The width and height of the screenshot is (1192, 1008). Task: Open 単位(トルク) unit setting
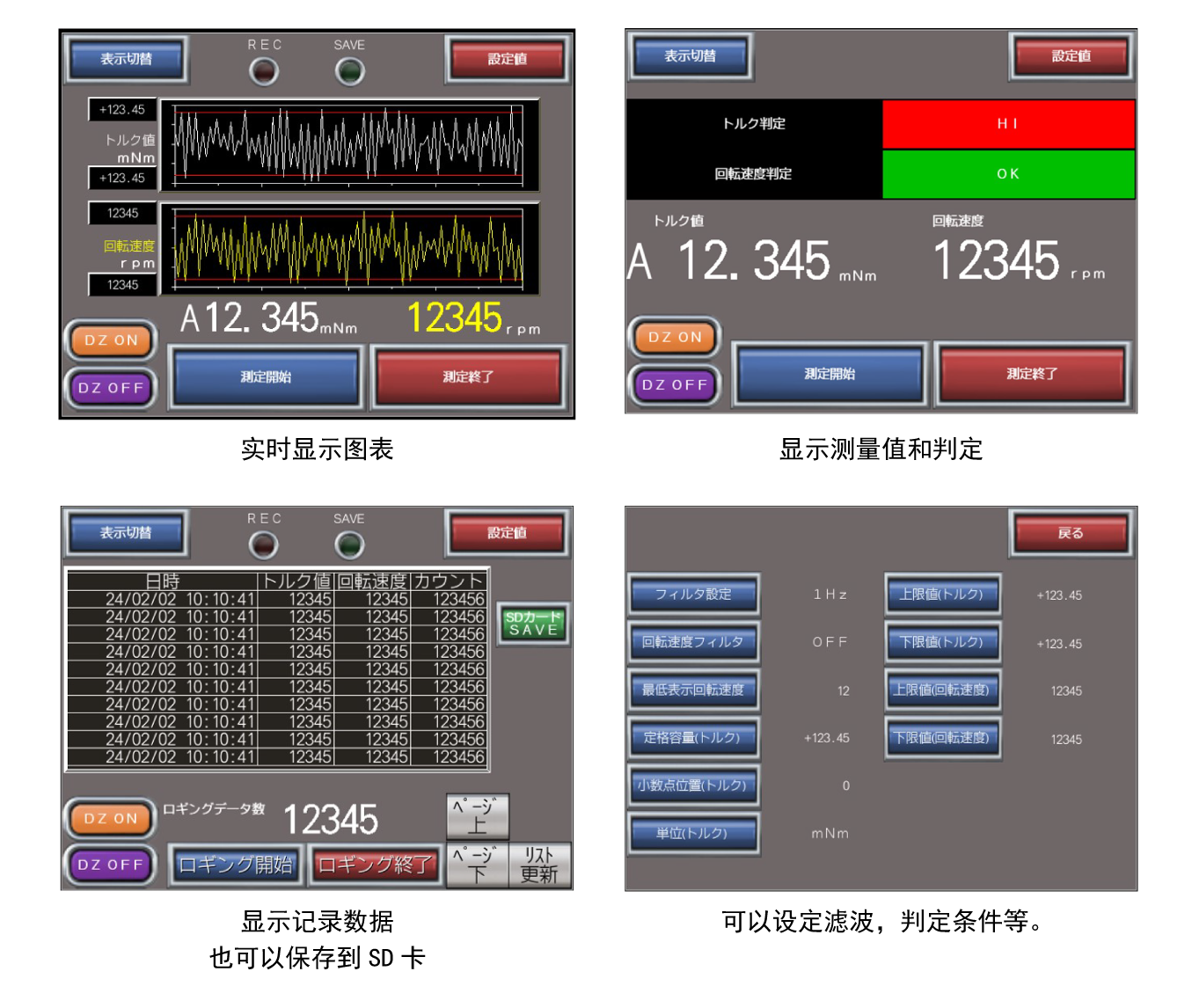(x=693, y=833)
